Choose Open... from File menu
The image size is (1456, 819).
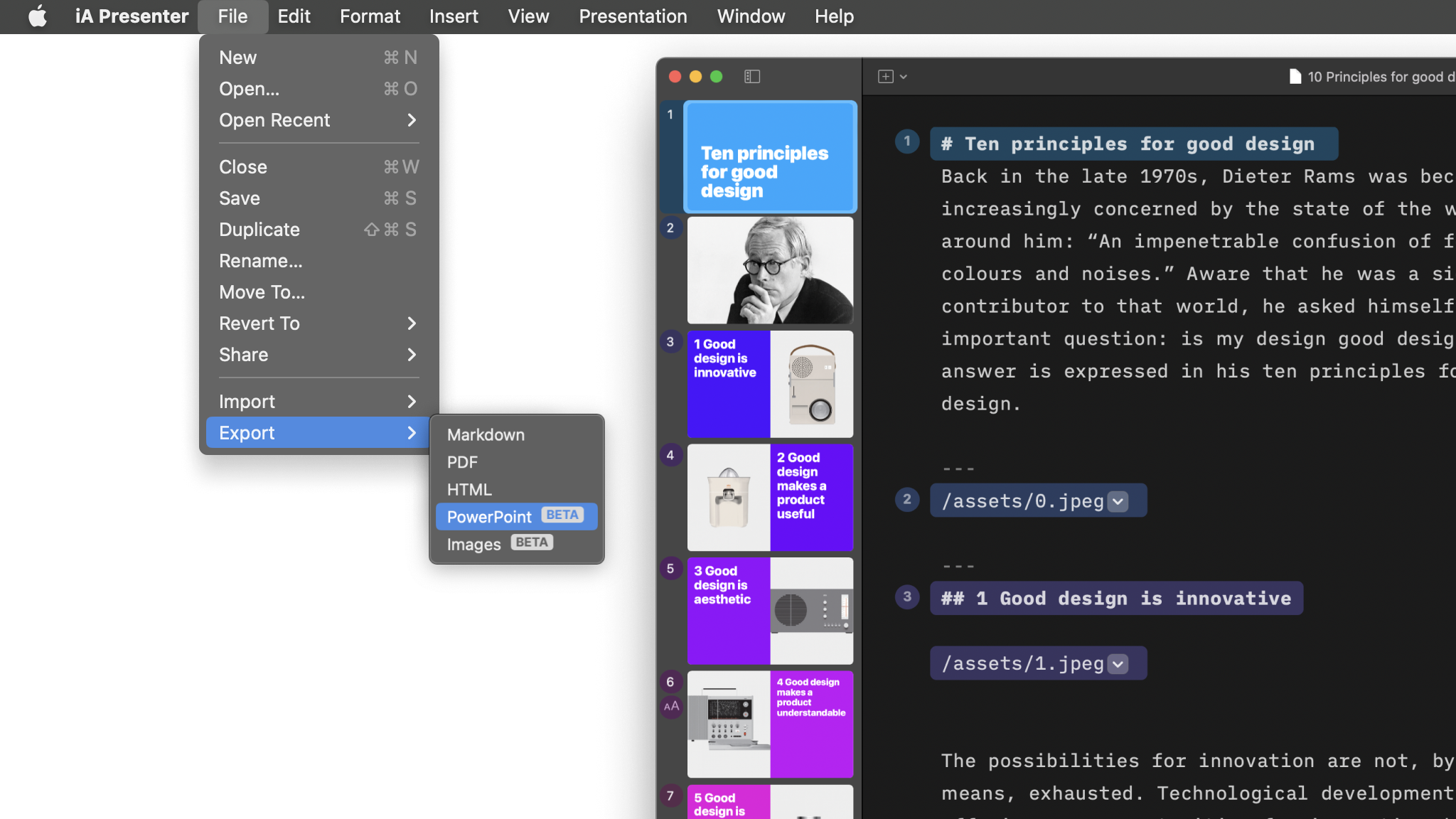click(x=319, y=89)
